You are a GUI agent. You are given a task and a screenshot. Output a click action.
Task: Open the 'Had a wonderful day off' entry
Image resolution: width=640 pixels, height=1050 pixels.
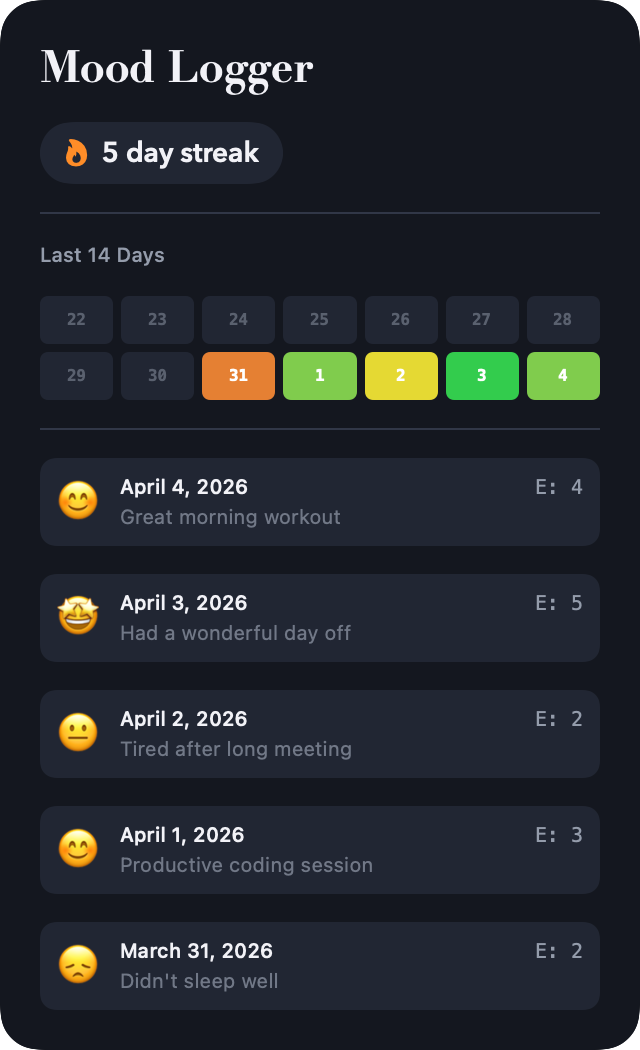[x=320, y=618]
